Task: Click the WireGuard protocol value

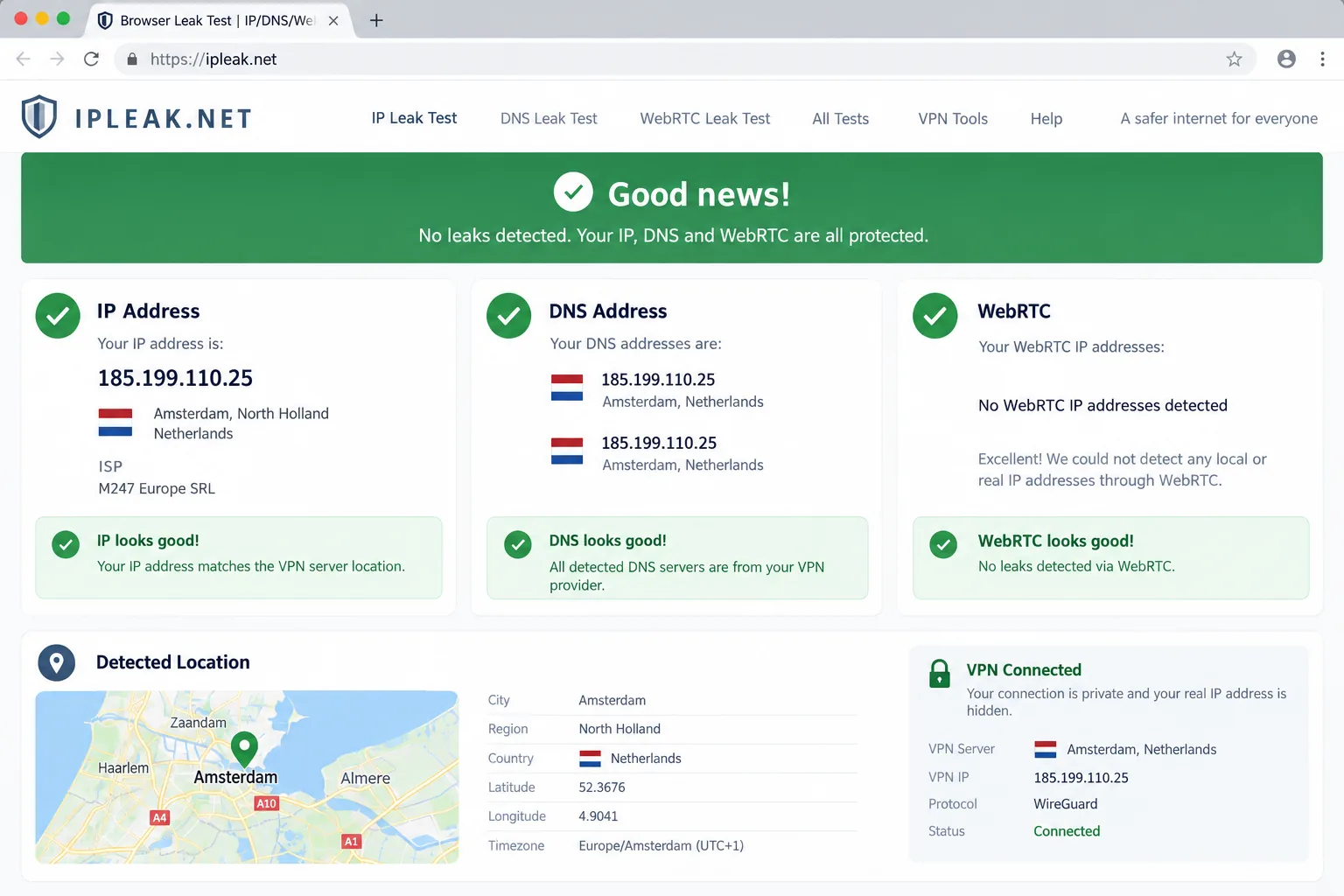Action: point(1066,804)
